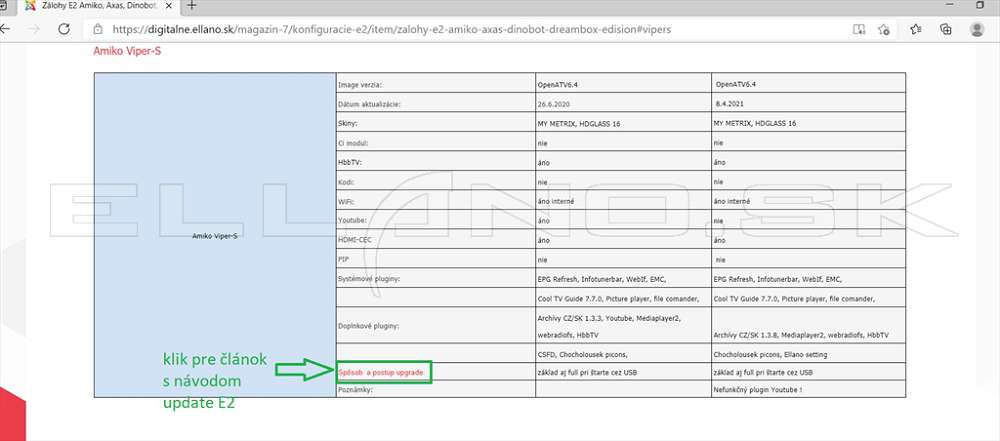Open the browser profile avatar
Image resolution: width=1000 pixels, height=441 pixels.
pos(976,29)
